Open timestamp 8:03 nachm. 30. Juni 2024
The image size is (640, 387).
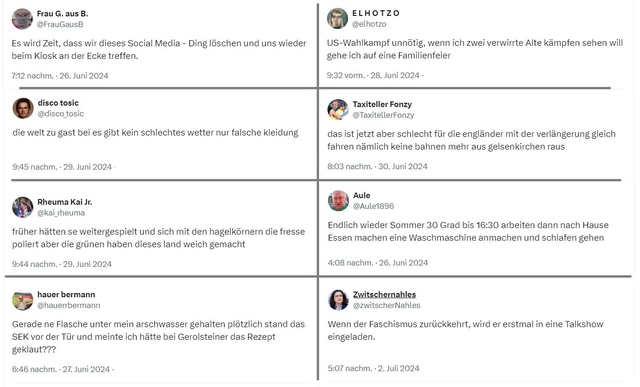[378, 167]
